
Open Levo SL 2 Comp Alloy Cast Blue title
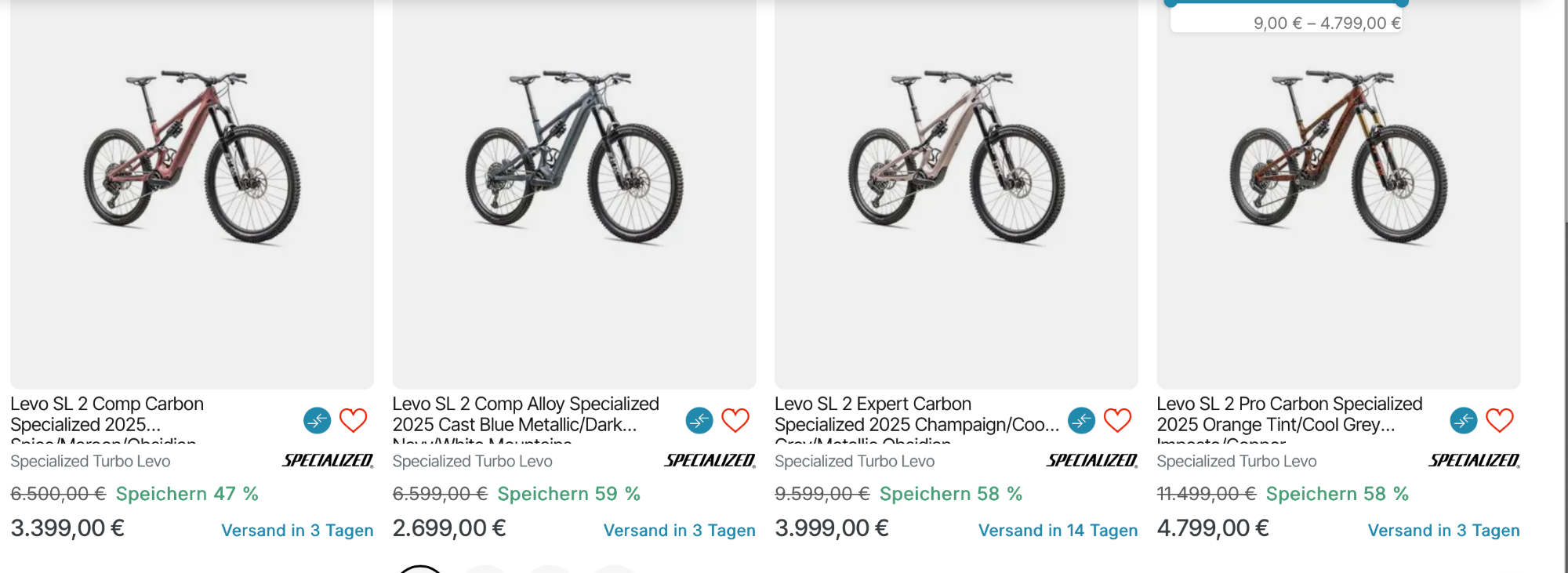tap(525, 414)
